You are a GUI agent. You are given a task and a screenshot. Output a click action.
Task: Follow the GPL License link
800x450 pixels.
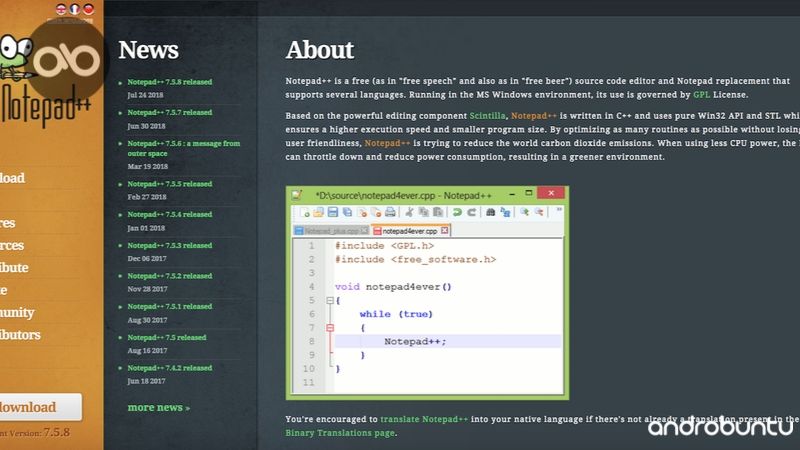[x=701, y=95]
